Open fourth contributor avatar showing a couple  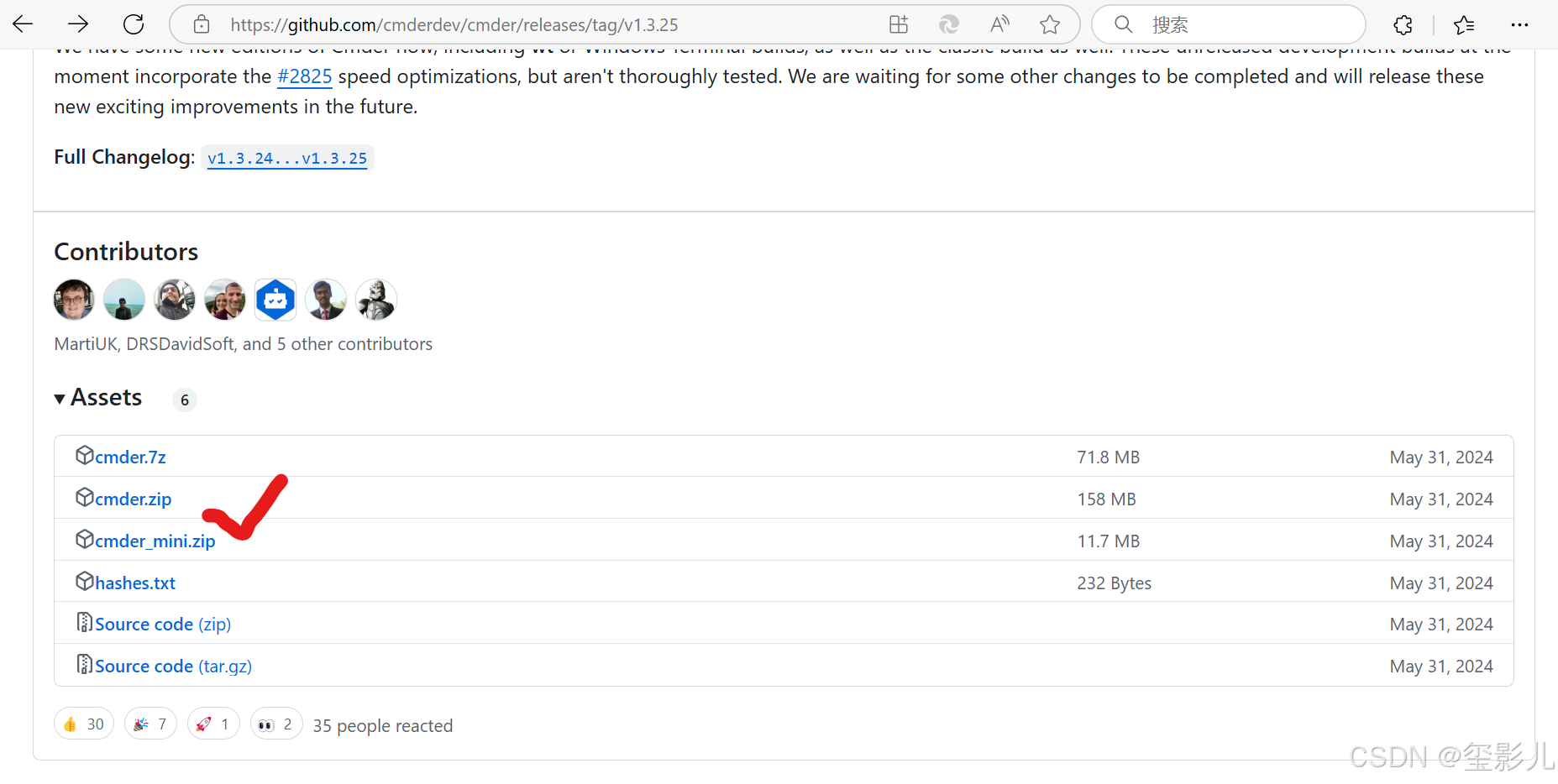tap(225, 300)
